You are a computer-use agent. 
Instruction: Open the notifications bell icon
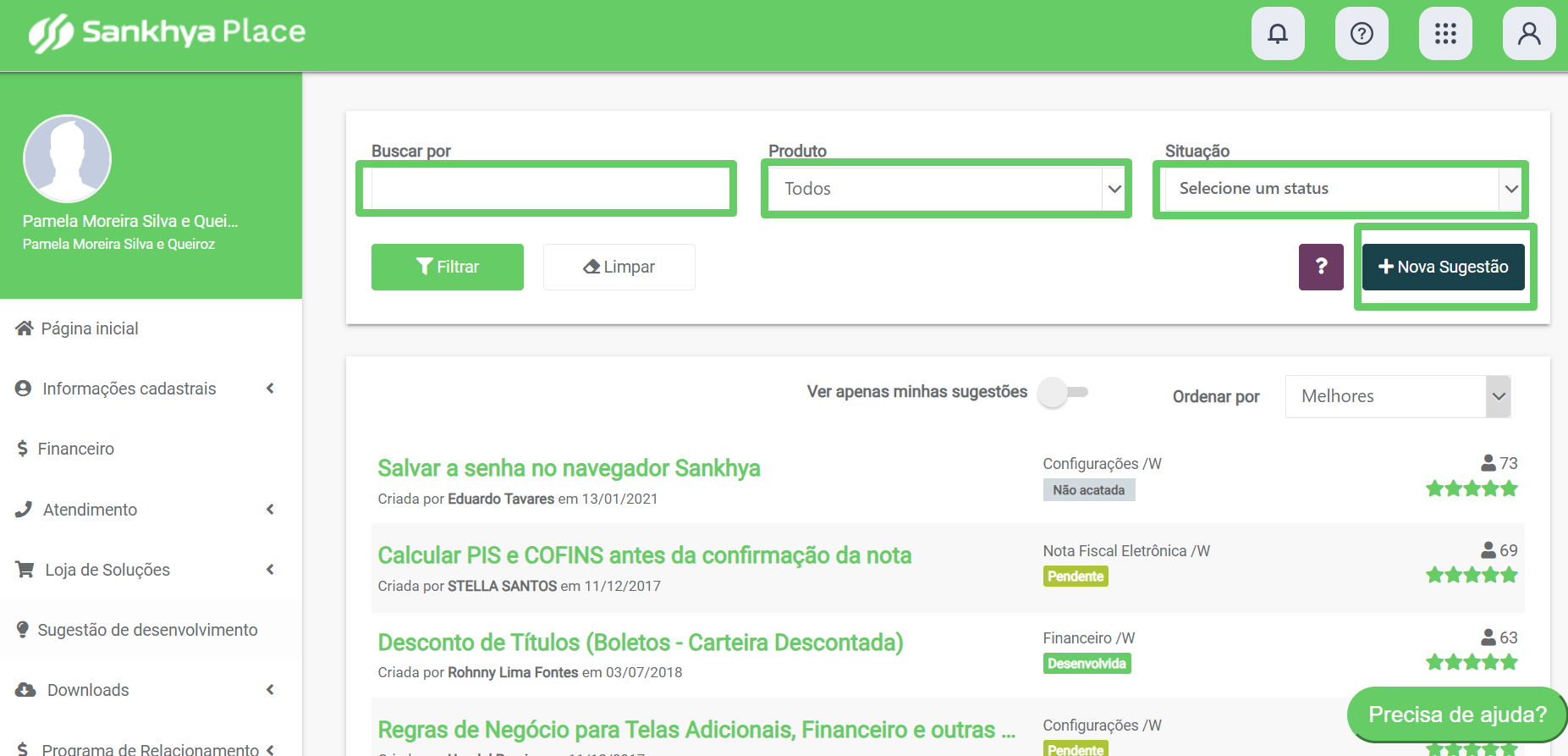tap(1278, 34)
